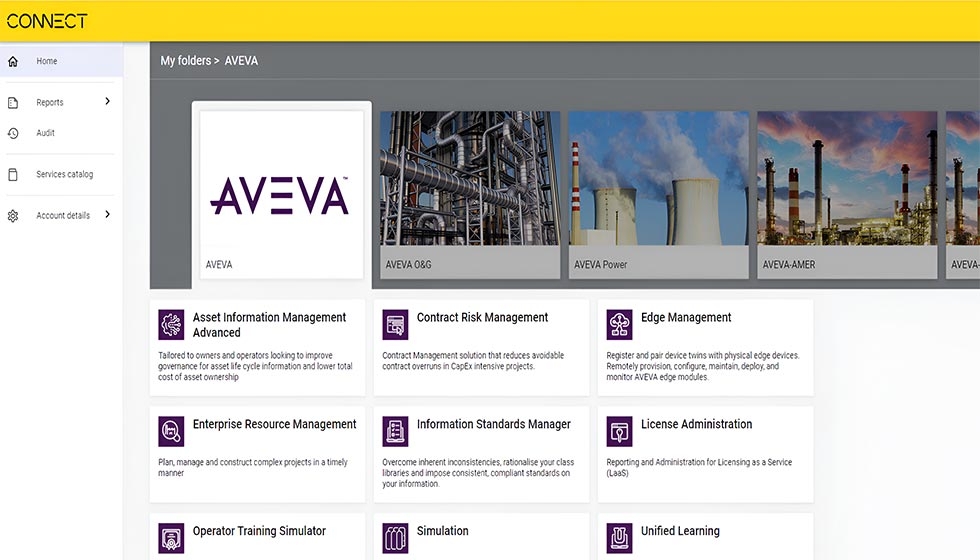
Task: Expand the Reports submenu chevron
Action: tap(107, 101)
